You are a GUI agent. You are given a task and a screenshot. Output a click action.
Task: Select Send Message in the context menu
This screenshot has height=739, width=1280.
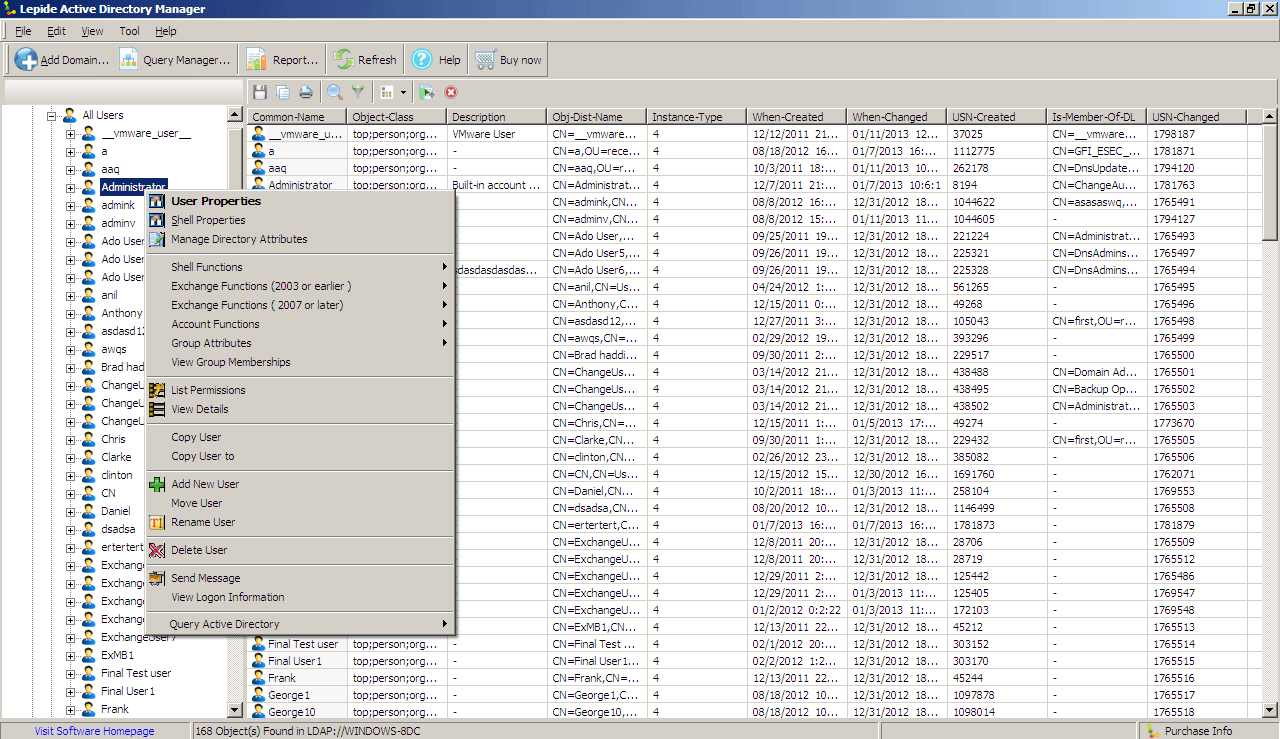tap(299, 578)
